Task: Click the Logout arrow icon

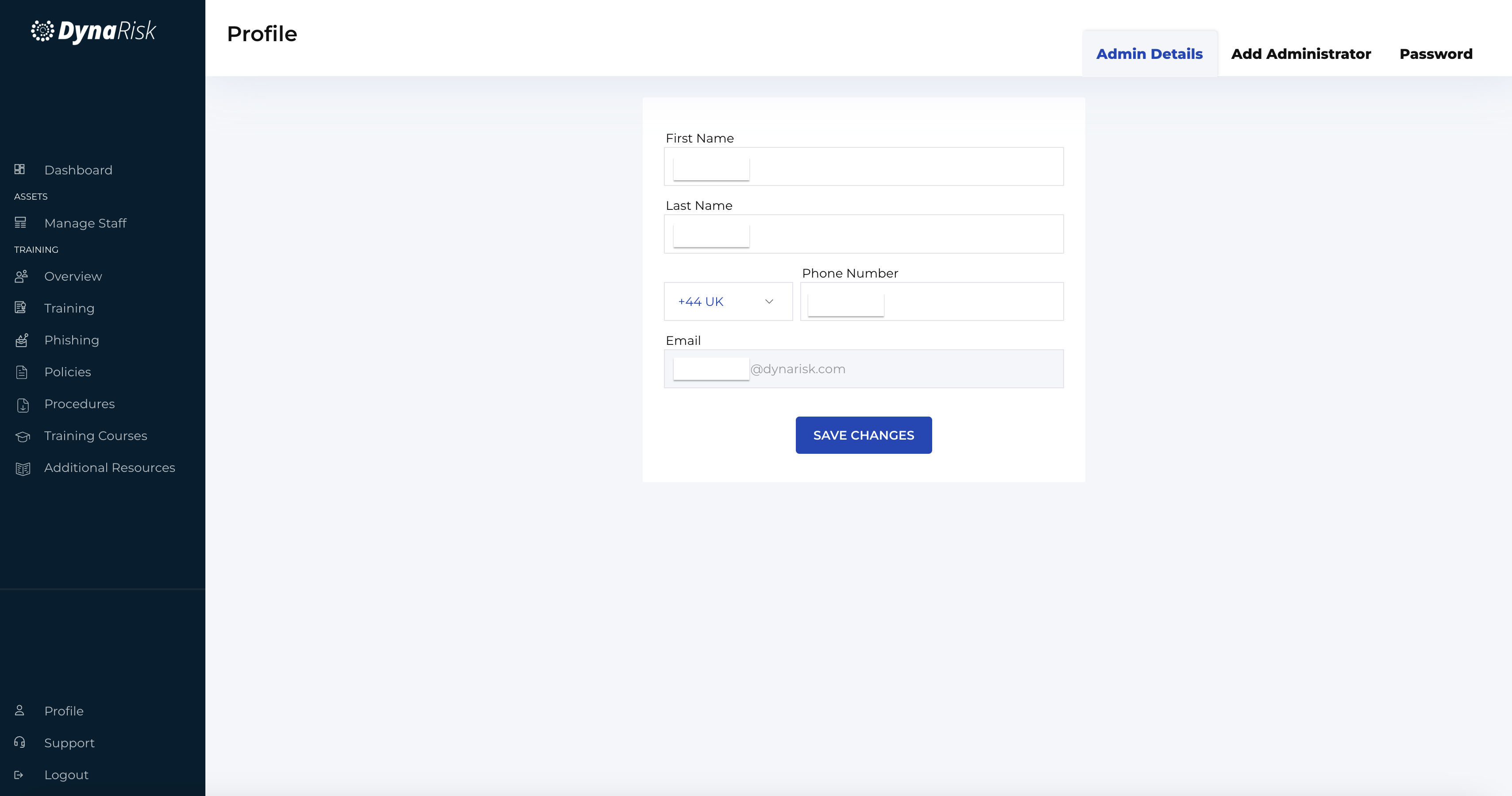Action: pyautogui.click(x=19, y=775)
